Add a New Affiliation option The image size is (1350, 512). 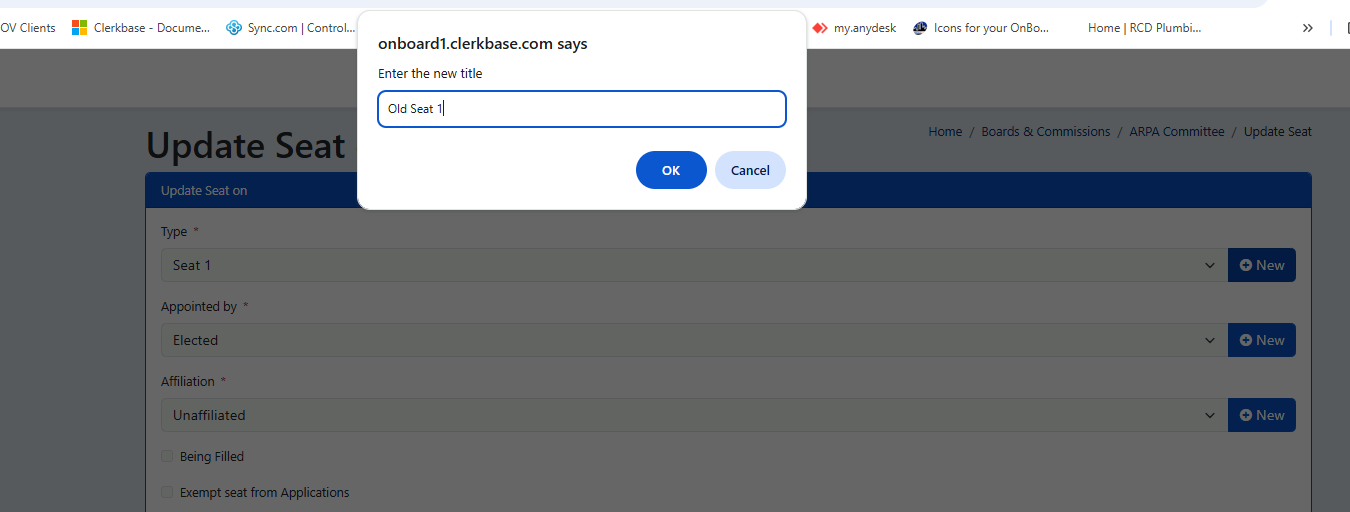click(1262, 415)
